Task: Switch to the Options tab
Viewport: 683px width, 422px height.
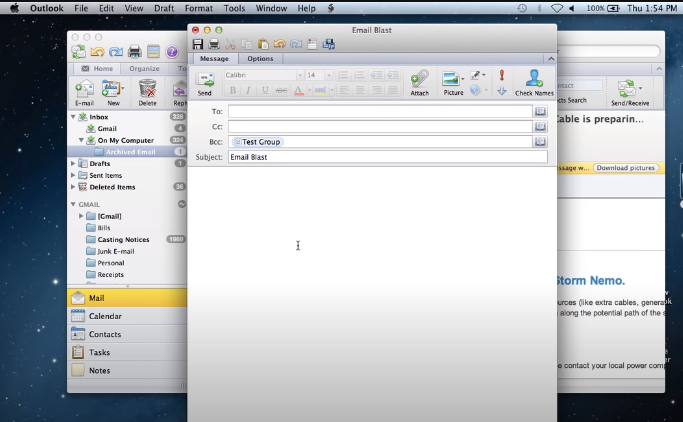Action: click(x=260, y=59)
